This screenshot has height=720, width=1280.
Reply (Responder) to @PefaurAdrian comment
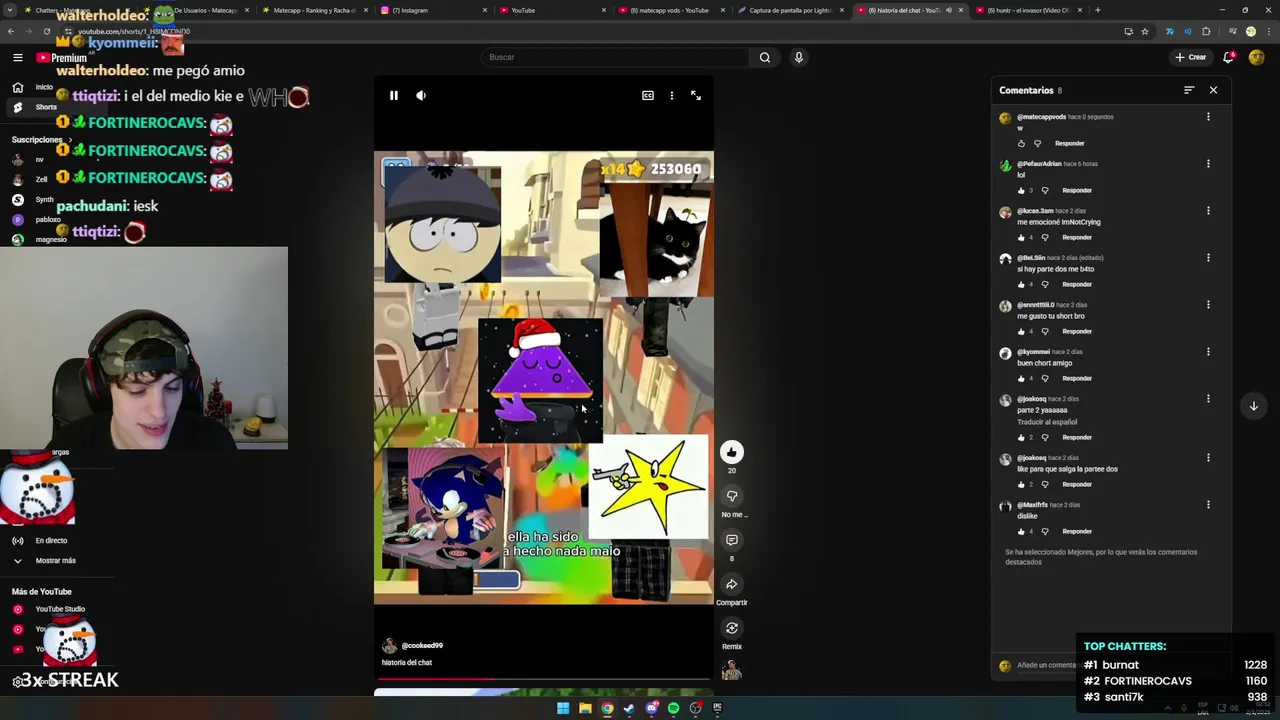pos(1077,190)
